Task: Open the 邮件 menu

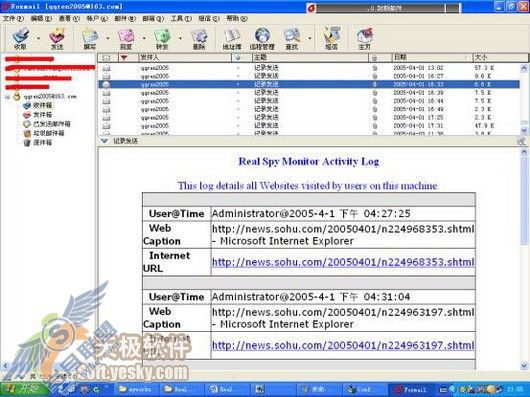Action: pyautogui.click(x=125, y=18)
